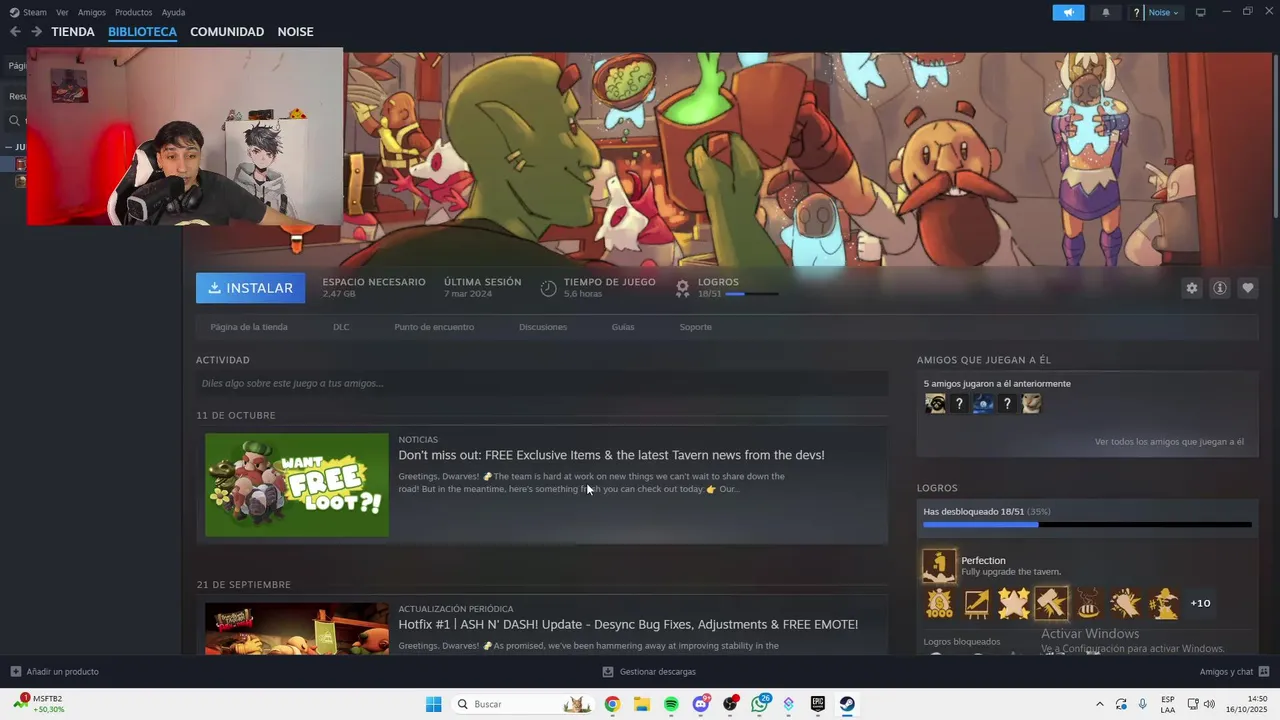Select the steaming bread achievement icon
The image size is (1280, 720).
point(1089,603)
